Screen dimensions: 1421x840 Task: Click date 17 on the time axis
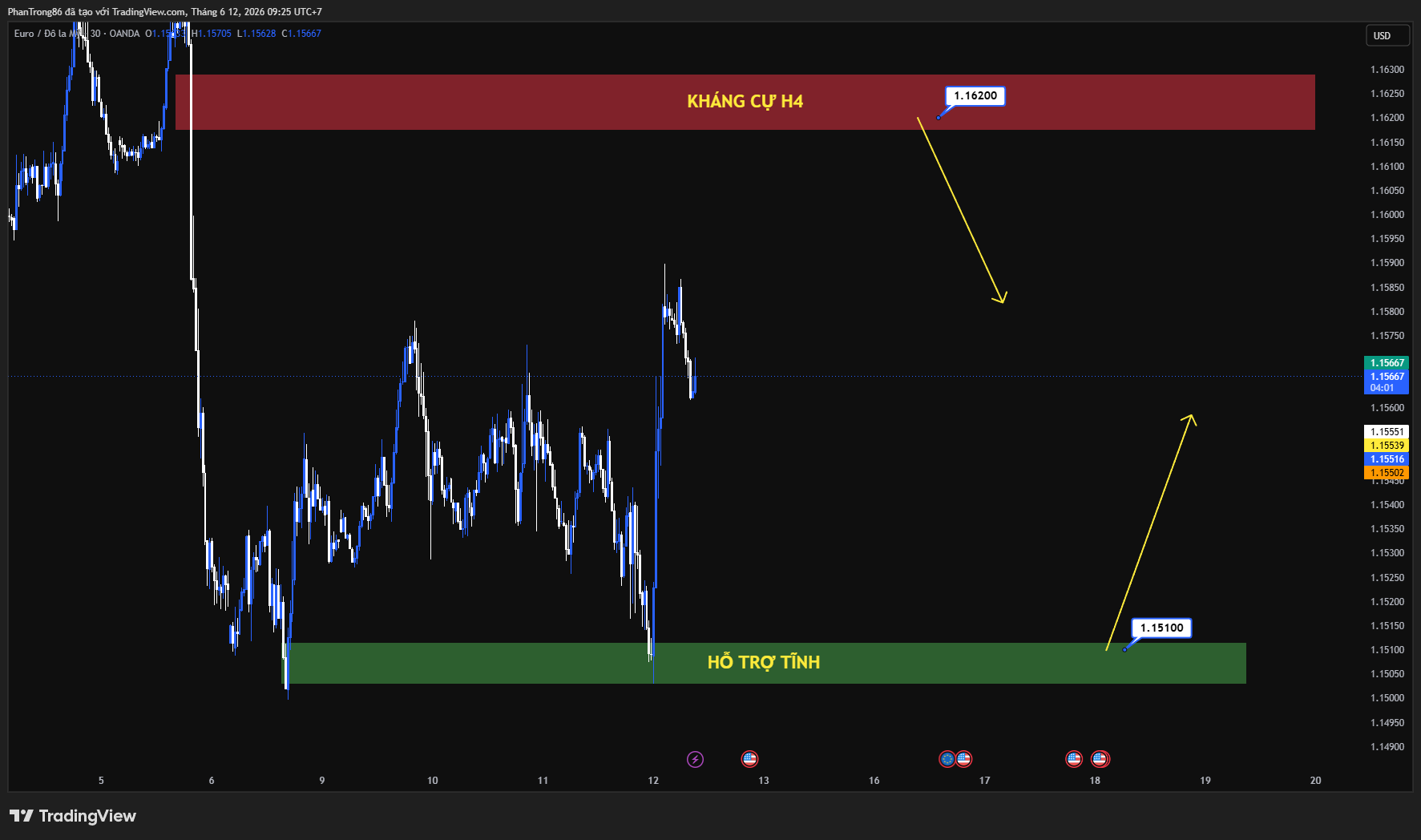coord(984,781)
